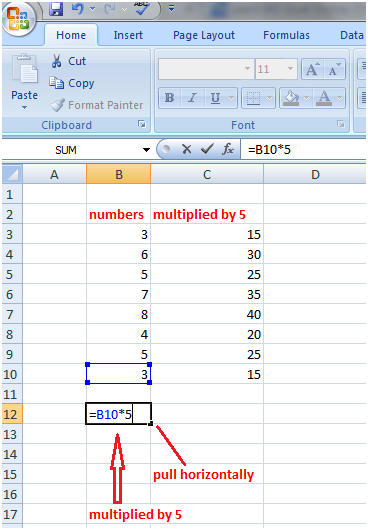368x530 pixels.
Task: Click the Insert Function fx icon
Action: (228, 149)
